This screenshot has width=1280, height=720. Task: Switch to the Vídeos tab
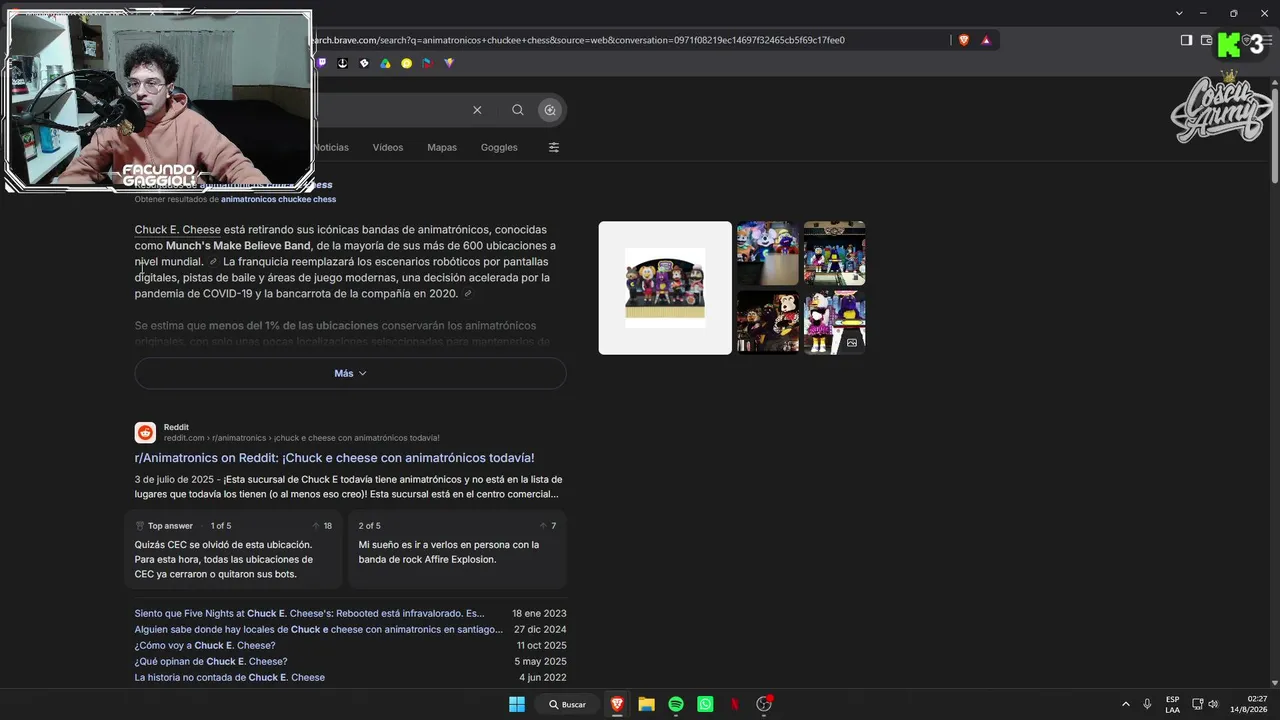(388, 147)
